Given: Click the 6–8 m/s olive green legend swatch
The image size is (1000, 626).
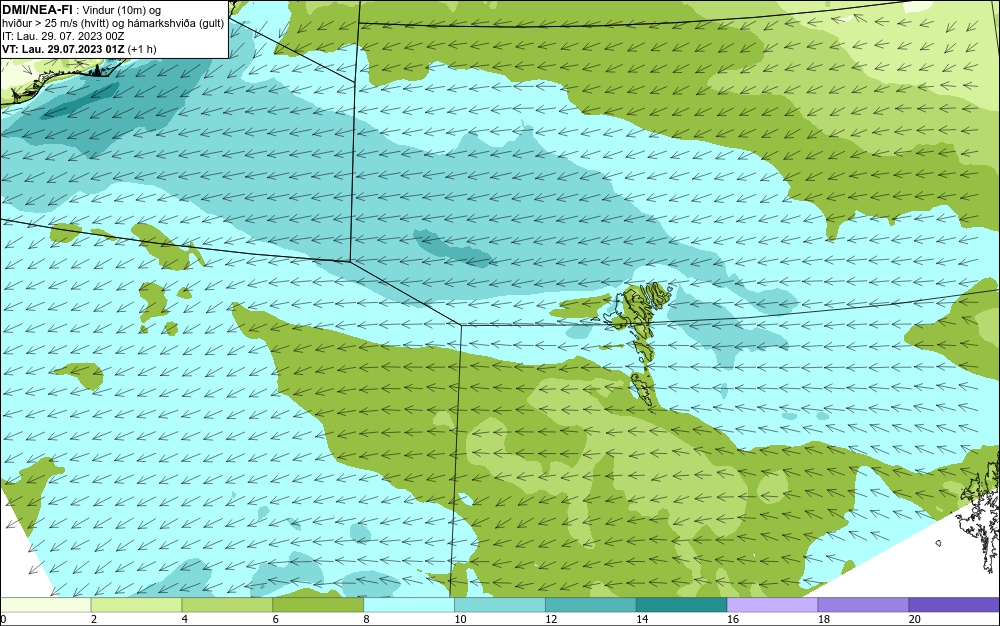Looking at the screenshot, I should pyautogui.click(x=318, y=605).
